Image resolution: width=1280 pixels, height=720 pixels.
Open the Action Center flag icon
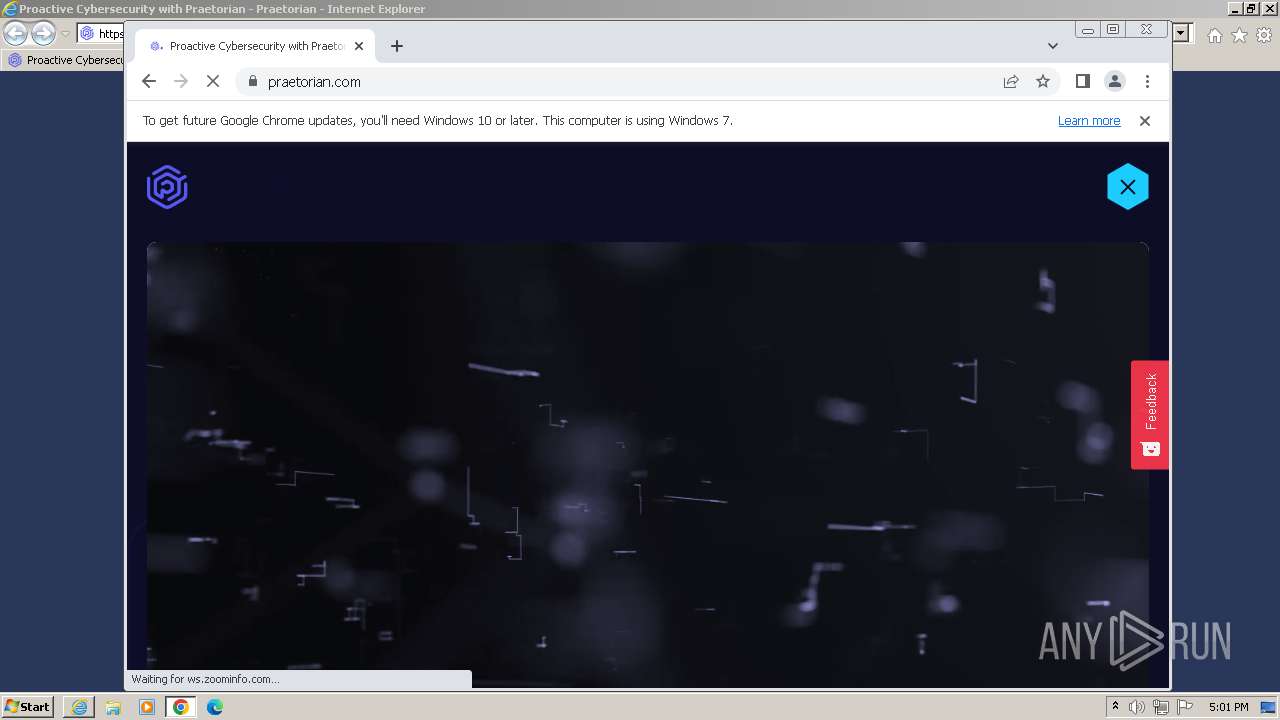[x=1183, y=707]
